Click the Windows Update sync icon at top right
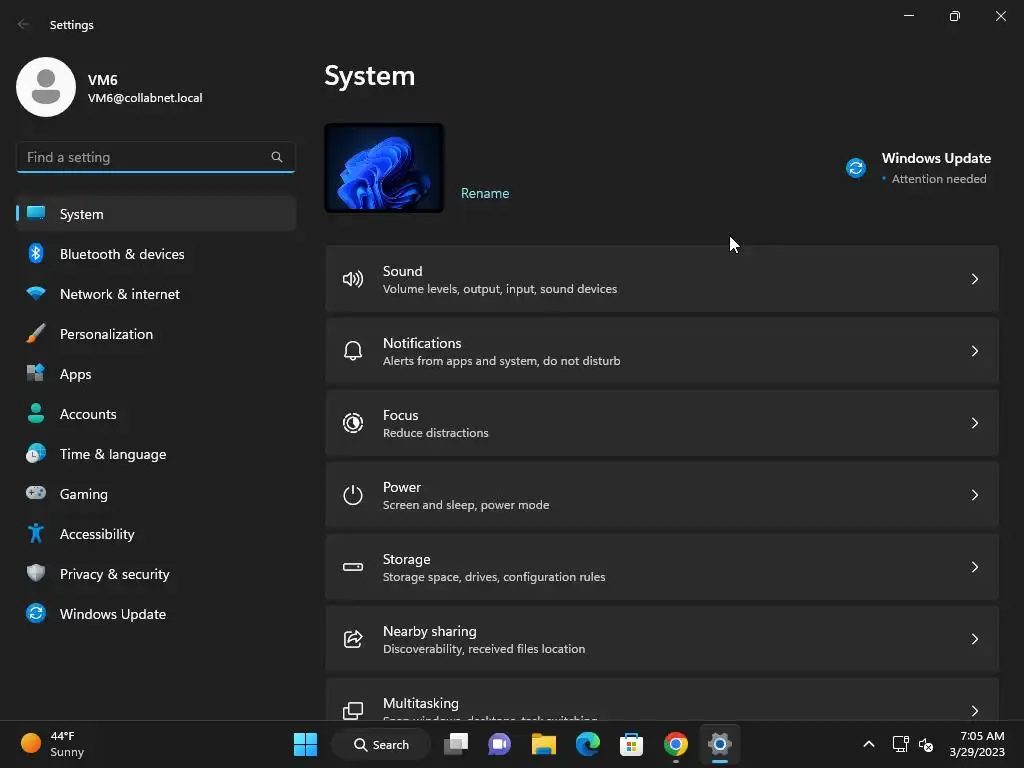This screenshot has height=768, width=1024. [x=856, y=168]
